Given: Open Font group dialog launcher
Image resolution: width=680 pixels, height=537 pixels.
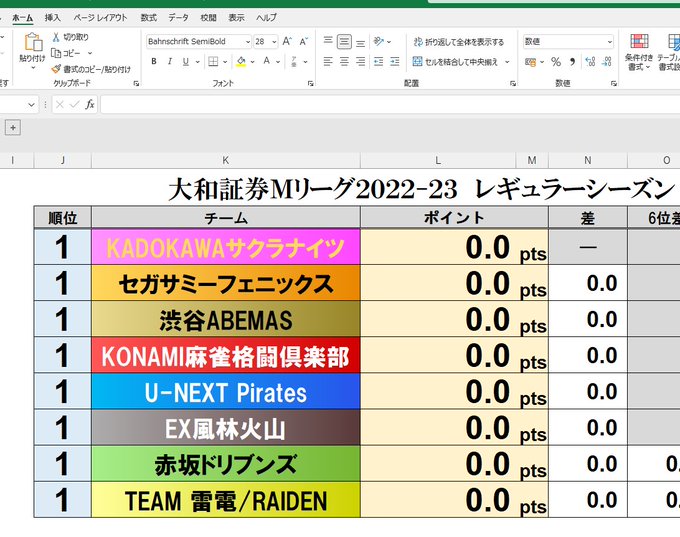Looking at the screenshot, I should click(x=311, y=83).
